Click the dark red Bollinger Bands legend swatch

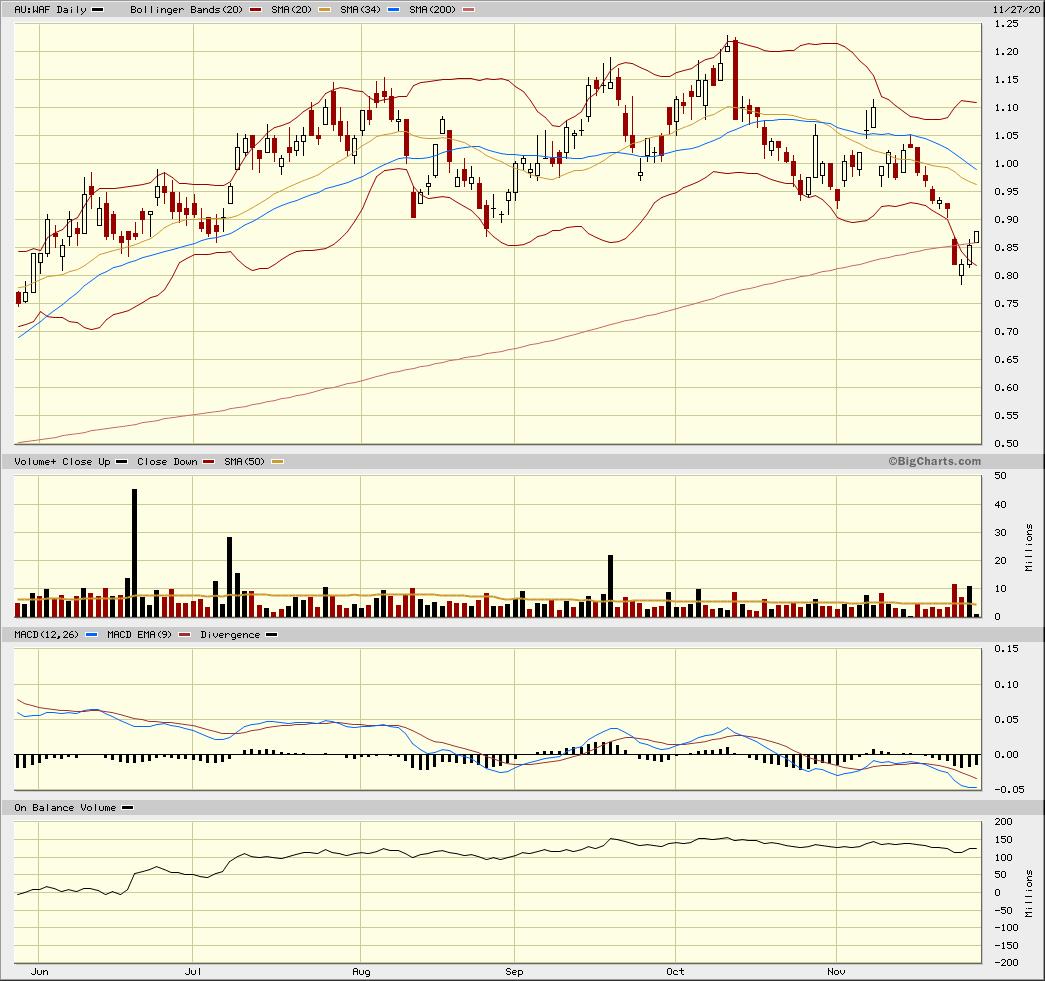[255, 10]
